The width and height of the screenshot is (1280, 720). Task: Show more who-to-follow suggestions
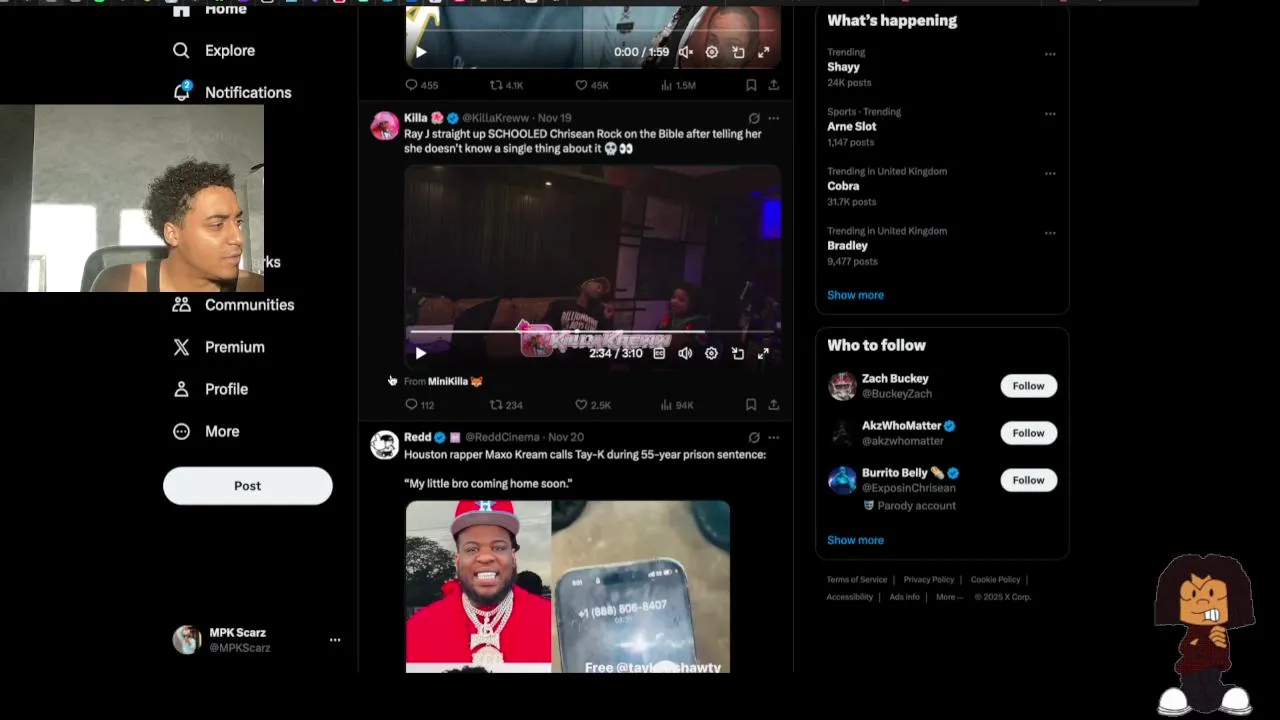pyautogui.click(x=855, y=540)
